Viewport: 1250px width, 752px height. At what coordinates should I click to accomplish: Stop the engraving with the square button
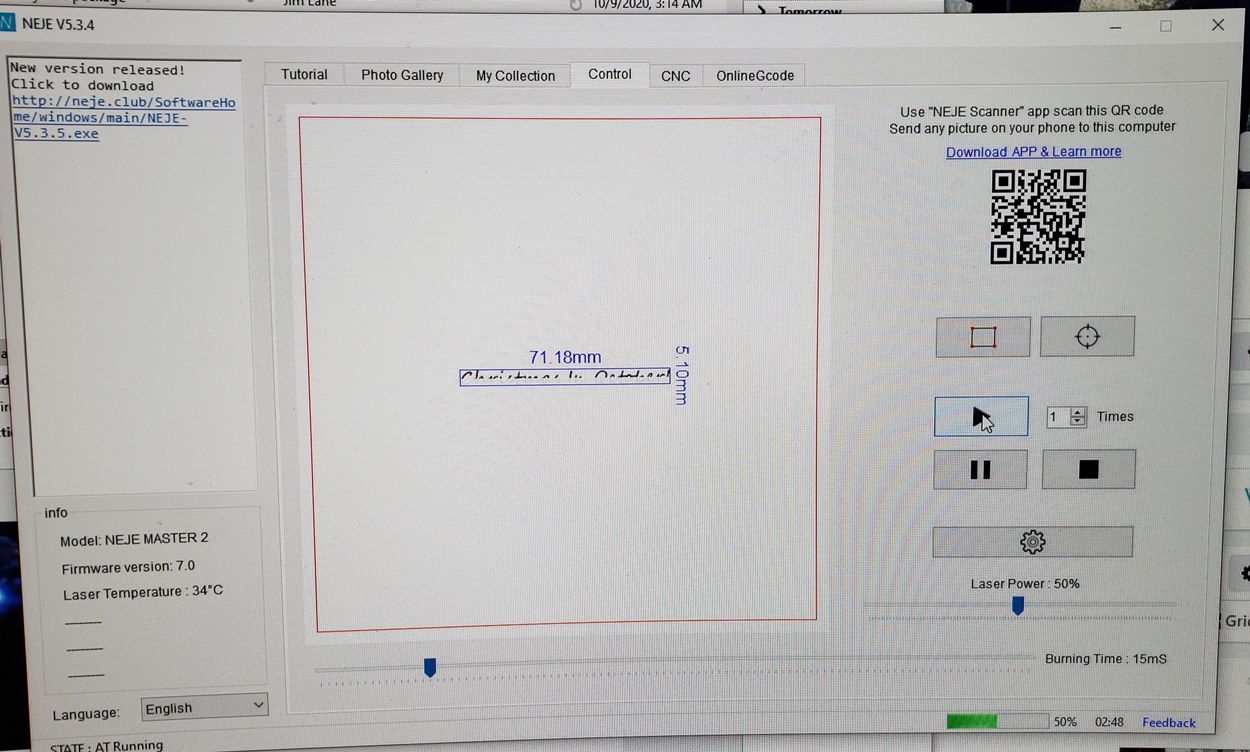point(1088,470)
